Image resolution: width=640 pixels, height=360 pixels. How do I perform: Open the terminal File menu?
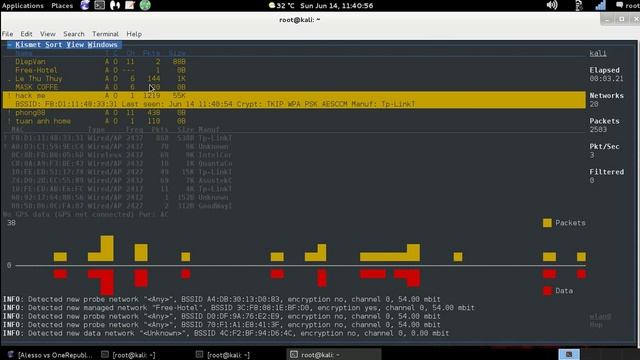click(7, 34)
